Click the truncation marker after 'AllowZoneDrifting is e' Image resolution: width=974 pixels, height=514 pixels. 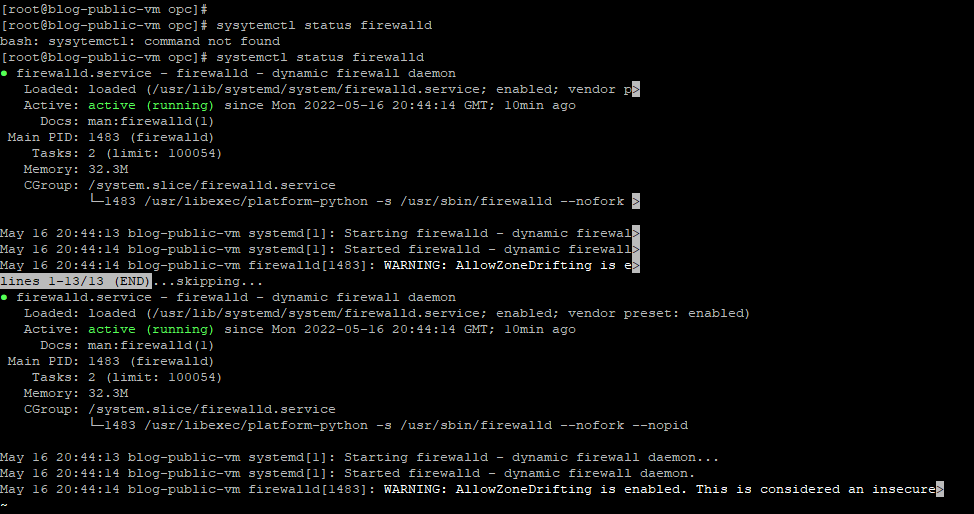coord(636,265)
